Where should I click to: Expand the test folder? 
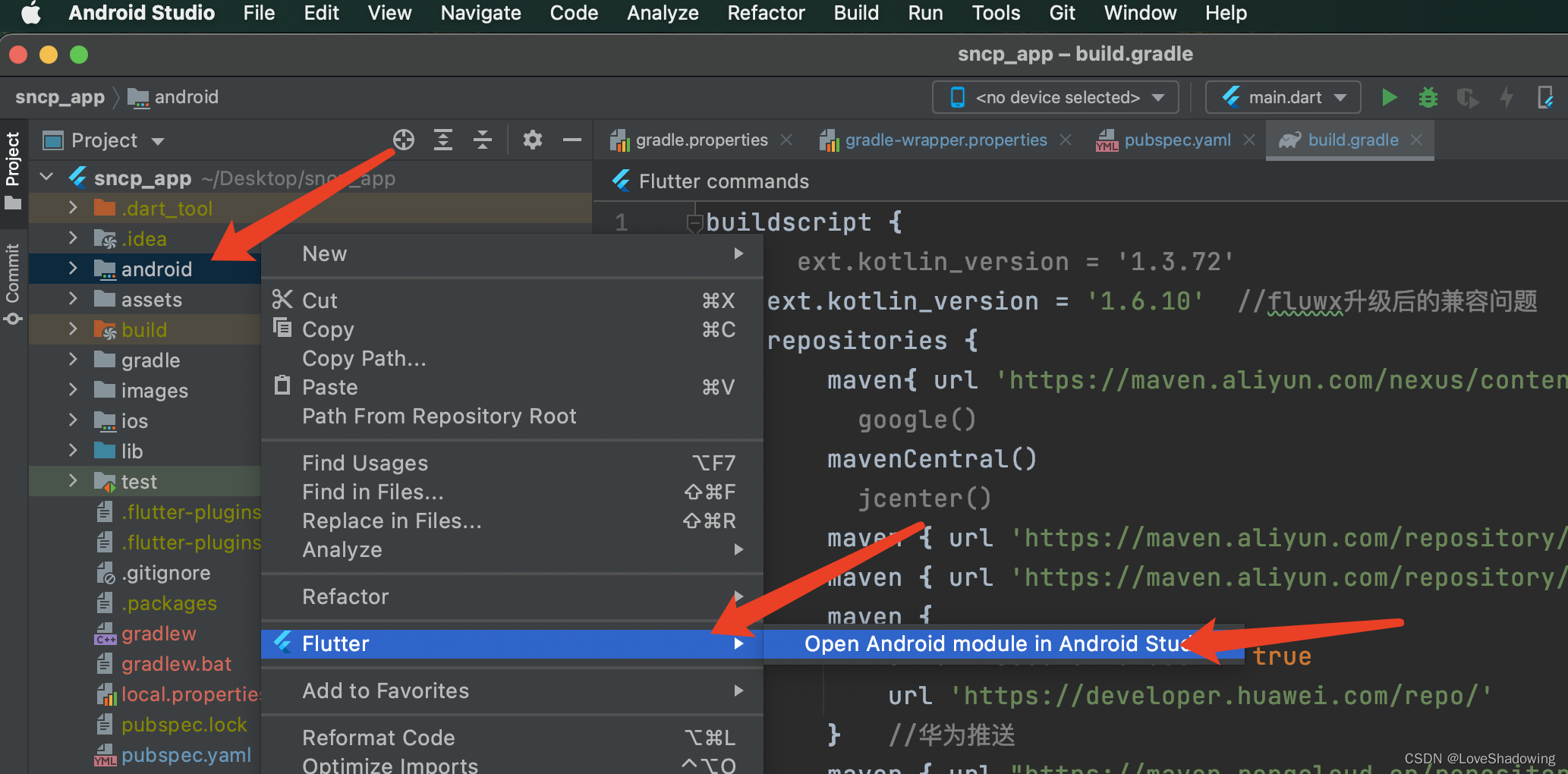point(73,481)
